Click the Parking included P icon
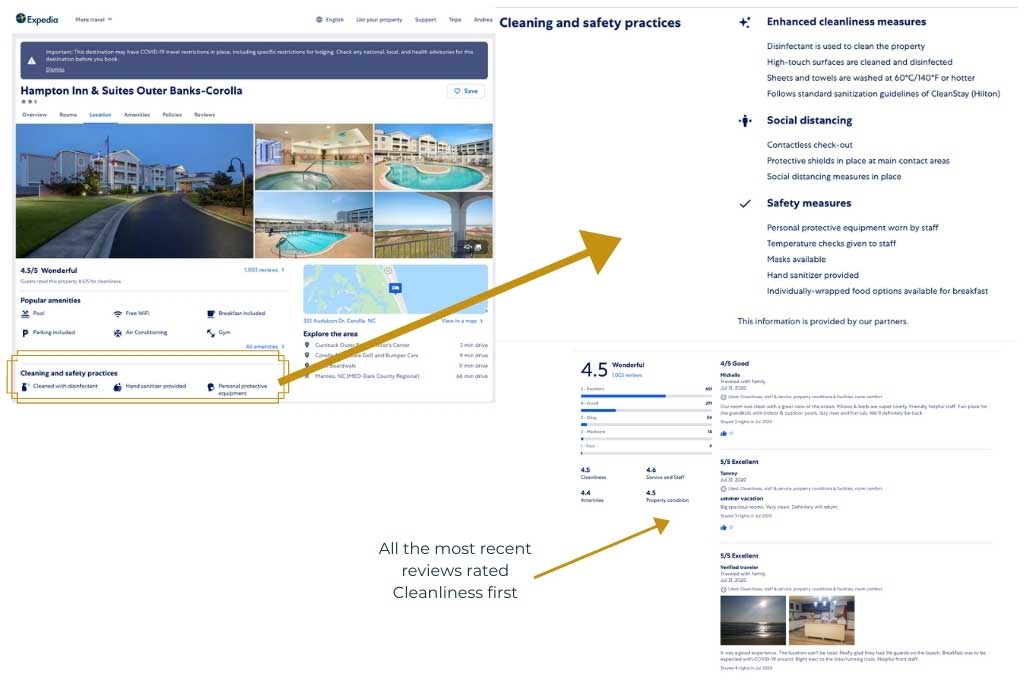The width and height of the screenshot is (1024, 683). click(25, 332)
